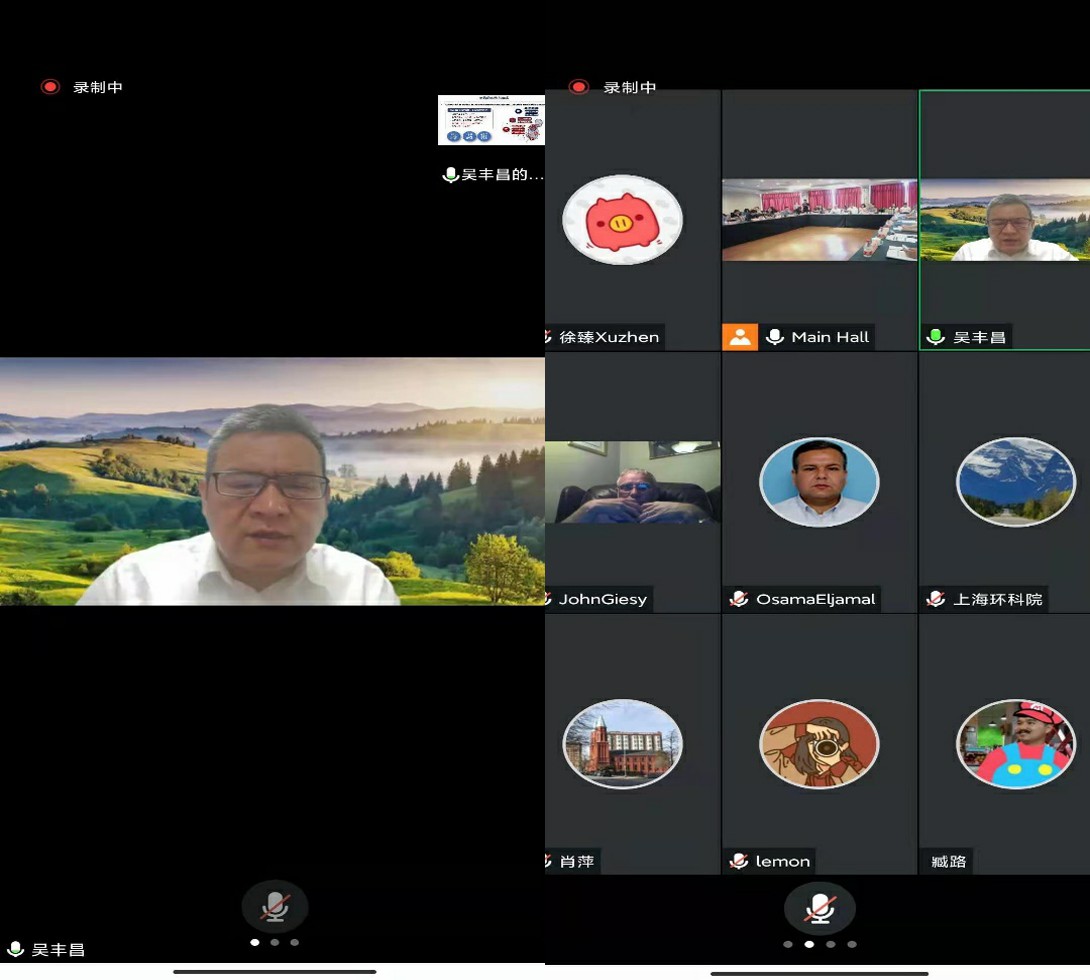
Task: Select 肖萍's building avatar
Action: pyautogui.click(x=622, y=744)
